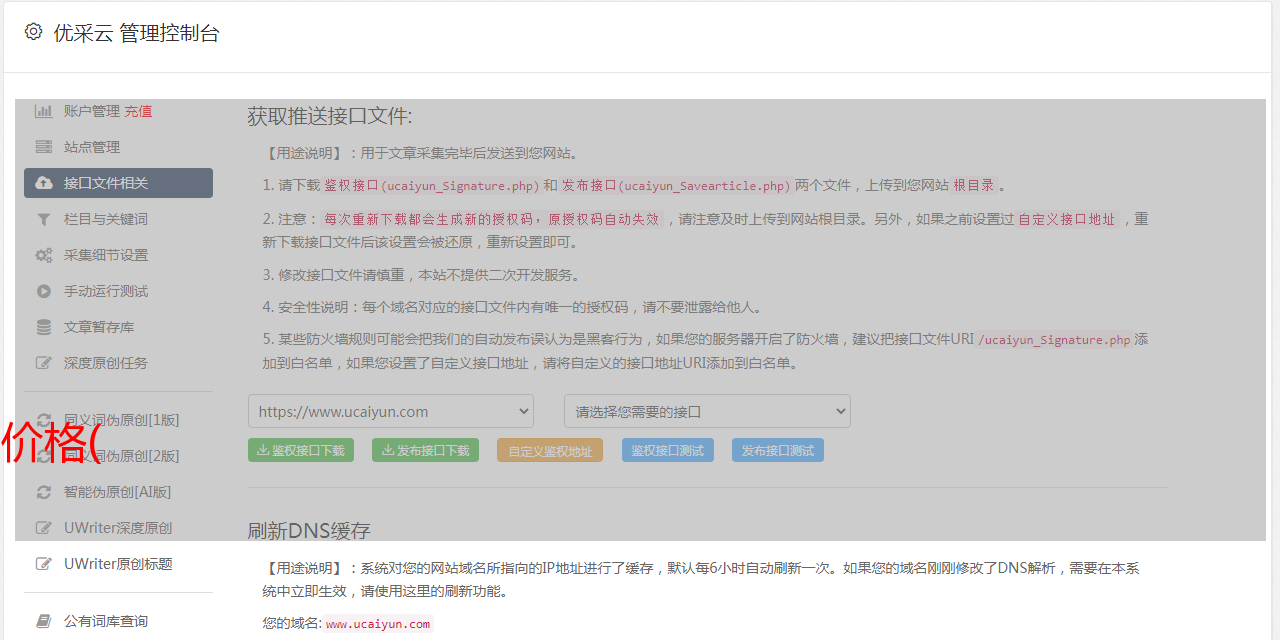1280x640 pixels.
Task: Go to UWriter原创标题 menu item
Action: coord(118,564)
